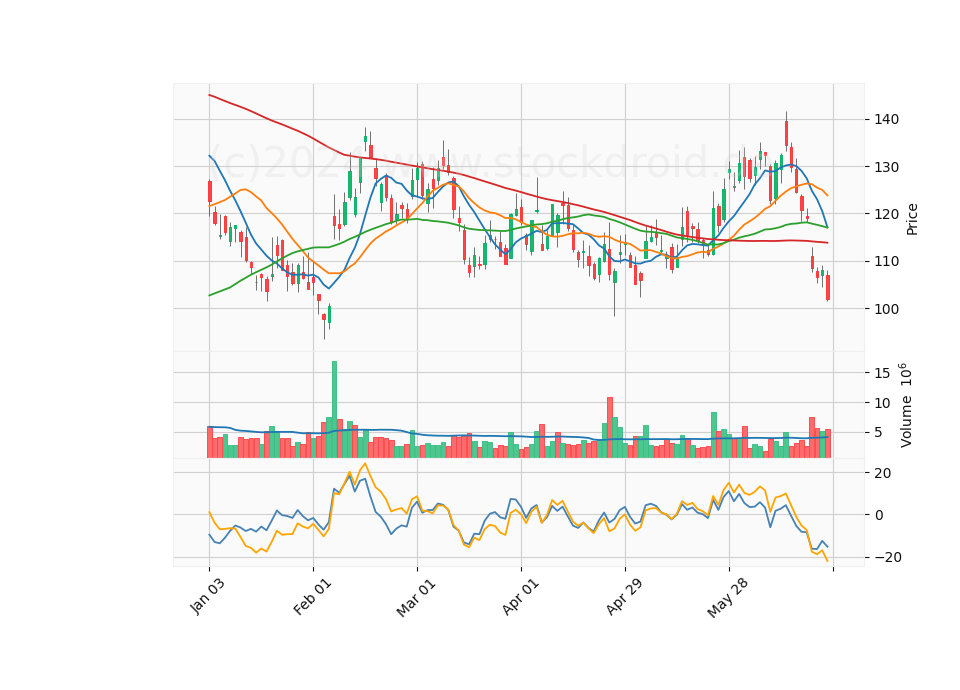The image size is (960, 690).
Task: Select the 'Feb 01' x-axis label
Action: click(312, 596)
